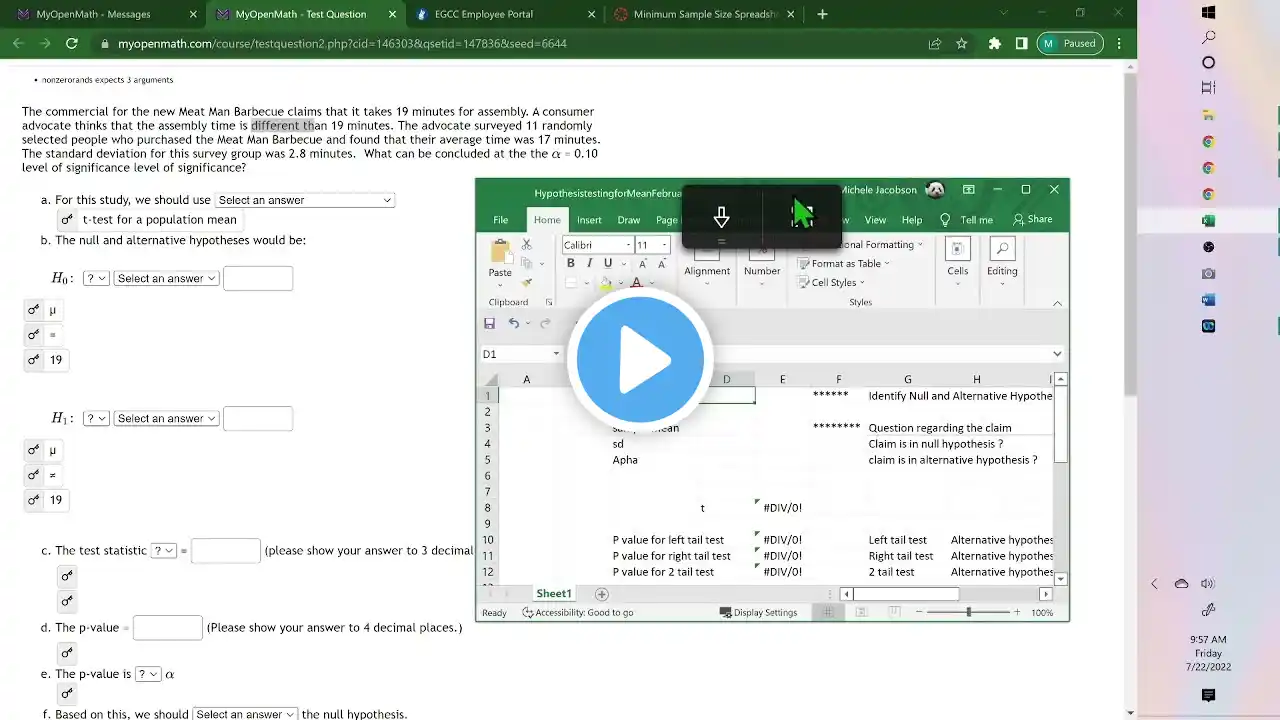Screen dimensions: 1280x720
Task: Click the Undo arrow icon in Excel
Action: 513,323
